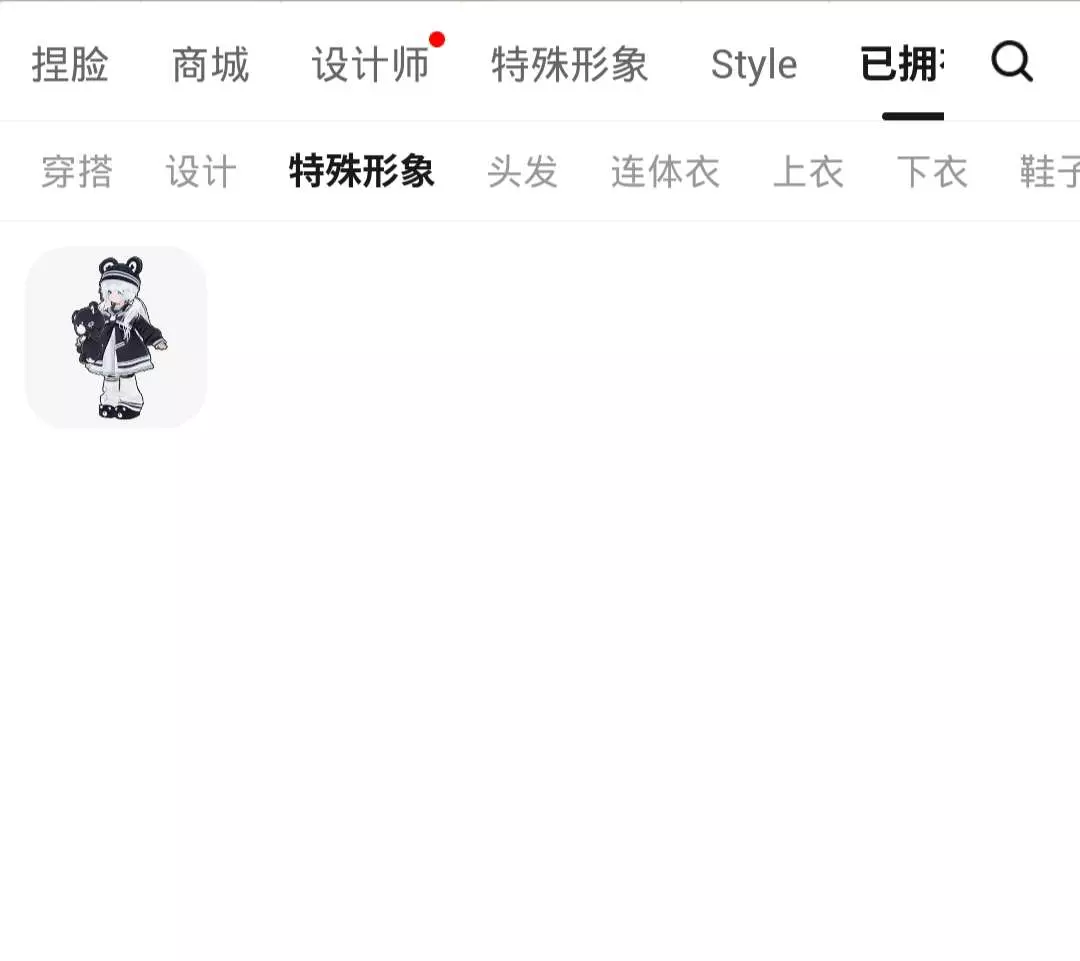The width and height of the screenshot is (1080, 961).
Task: Go to the 设计师 tab
Action: [x=371, y=65]
